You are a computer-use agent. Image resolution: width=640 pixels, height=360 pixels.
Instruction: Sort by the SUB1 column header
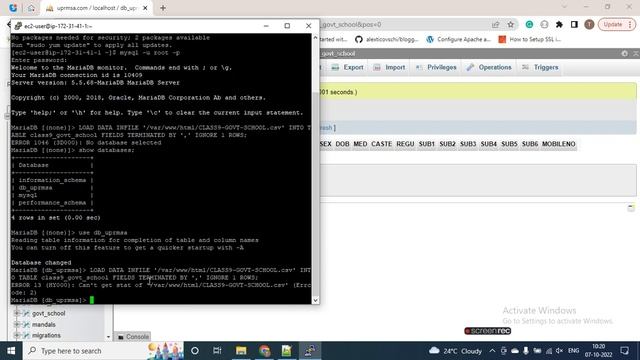pyautogui.click(x=427, y=144)
